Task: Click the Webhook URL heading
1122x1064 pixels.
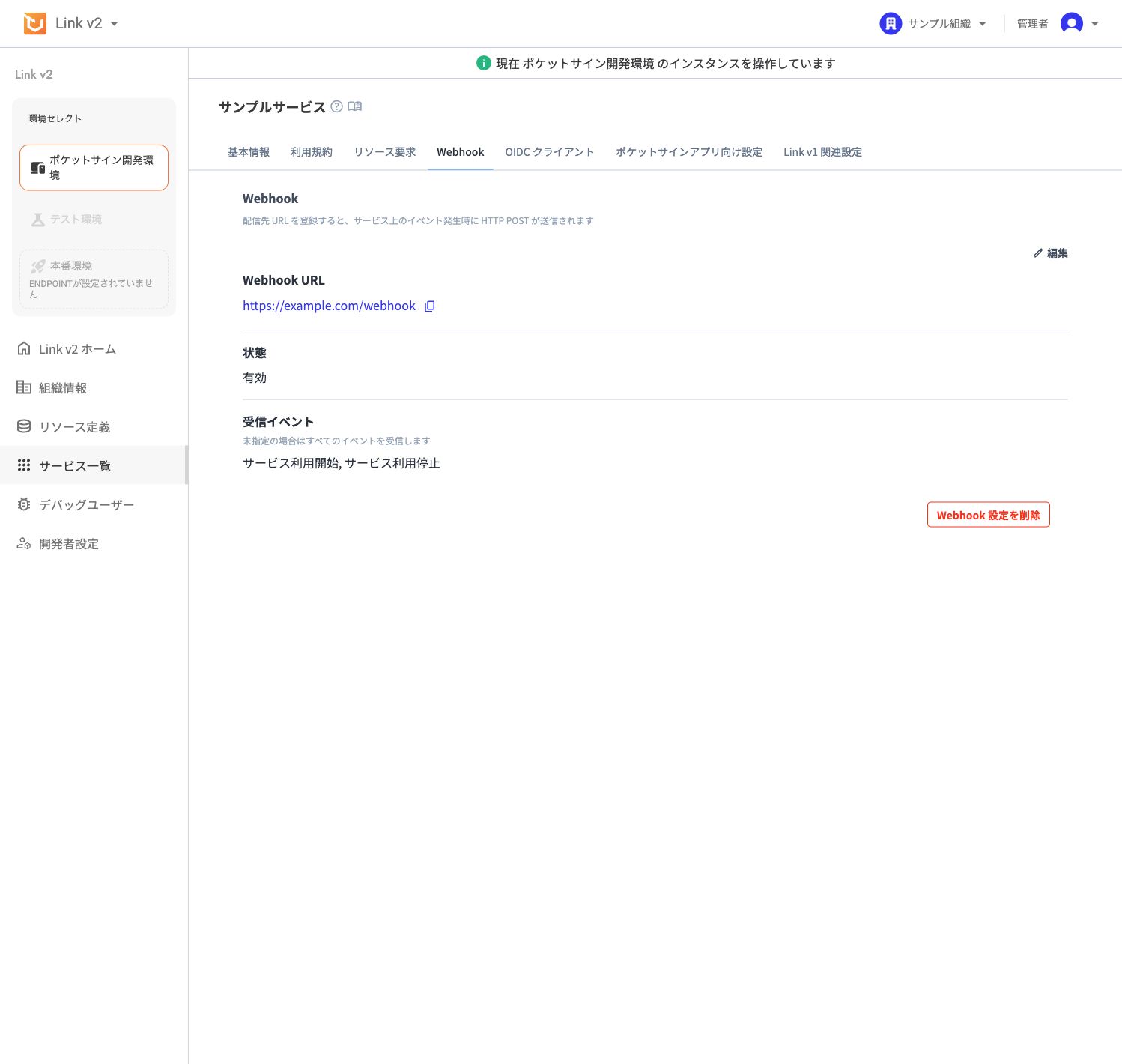Action: [284, 280]
